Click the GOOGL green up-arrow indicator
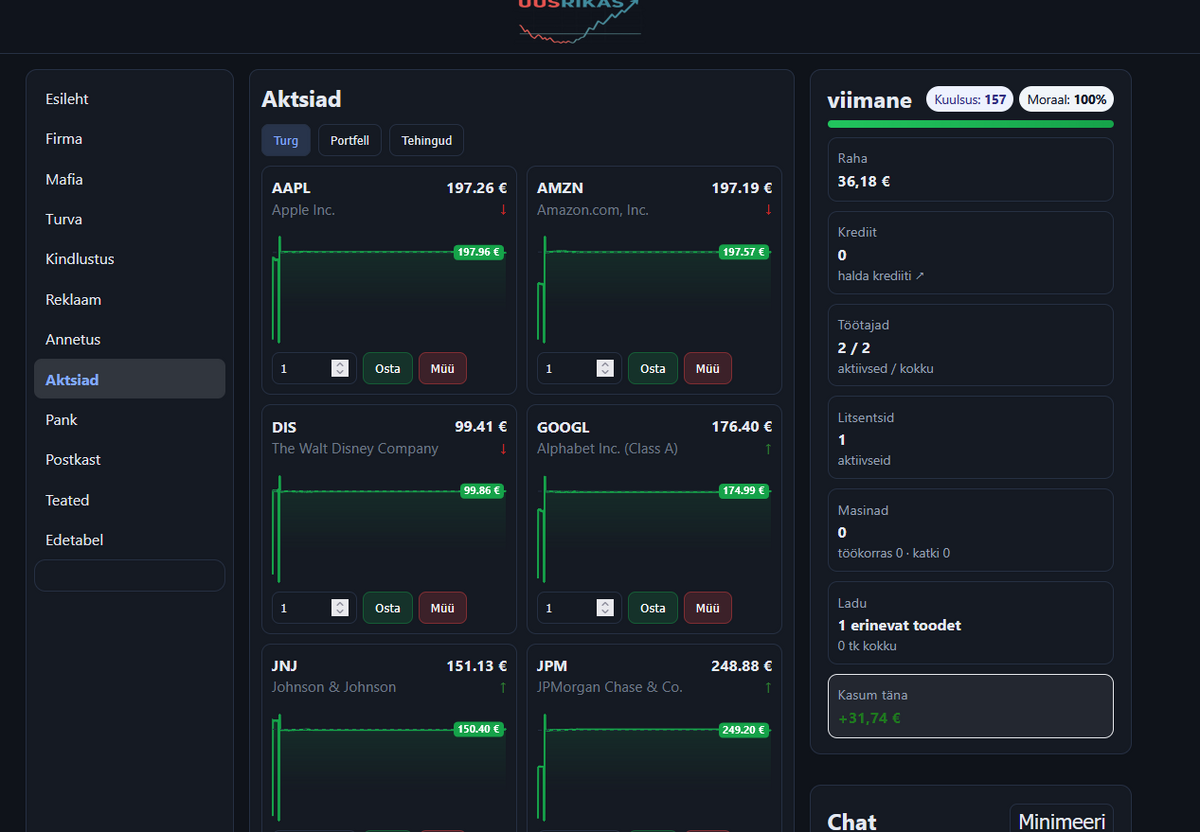 pyautogui.click(x=768, y=449)
